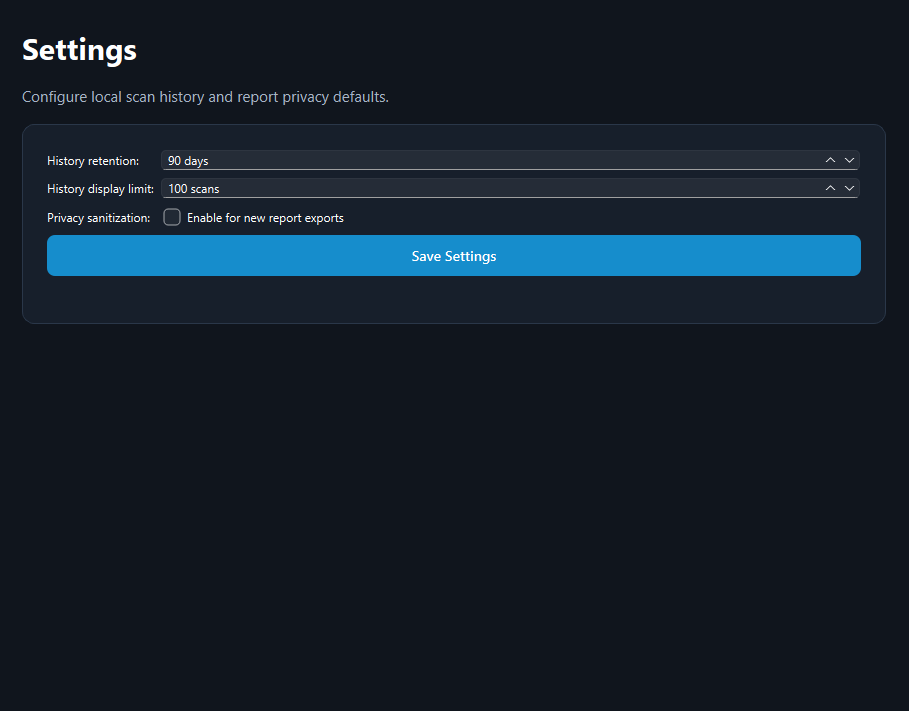Increase History retention with up arrow
Image resolution: width=909 pixels, height=711 pixels.
click(x=830, y=160)
